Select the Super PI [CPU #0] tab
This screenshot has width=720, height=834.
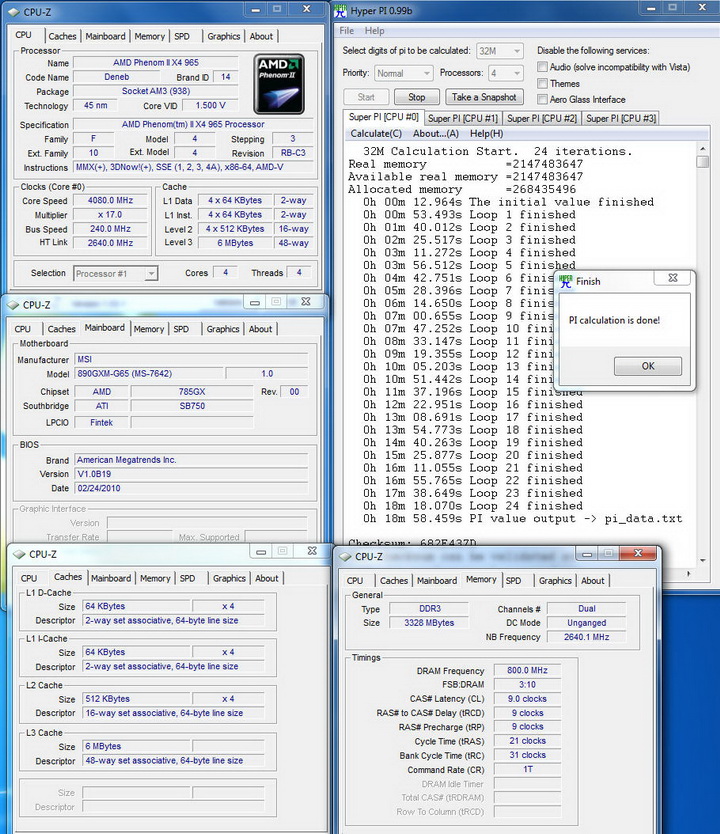[384, 117]
